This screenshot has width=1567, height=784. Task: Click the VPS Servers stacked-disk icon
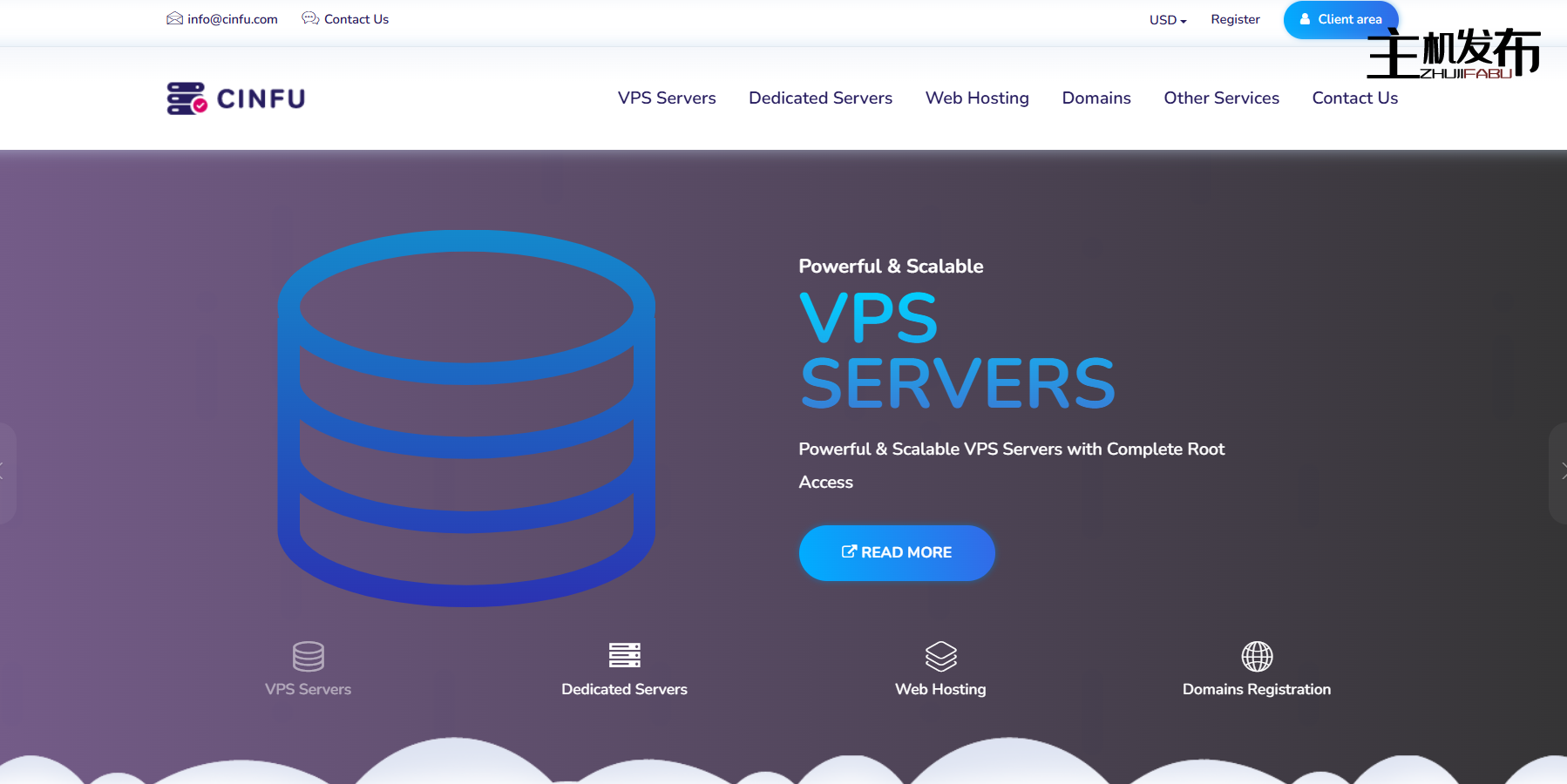pyautogui.click(x=309, y=656)
